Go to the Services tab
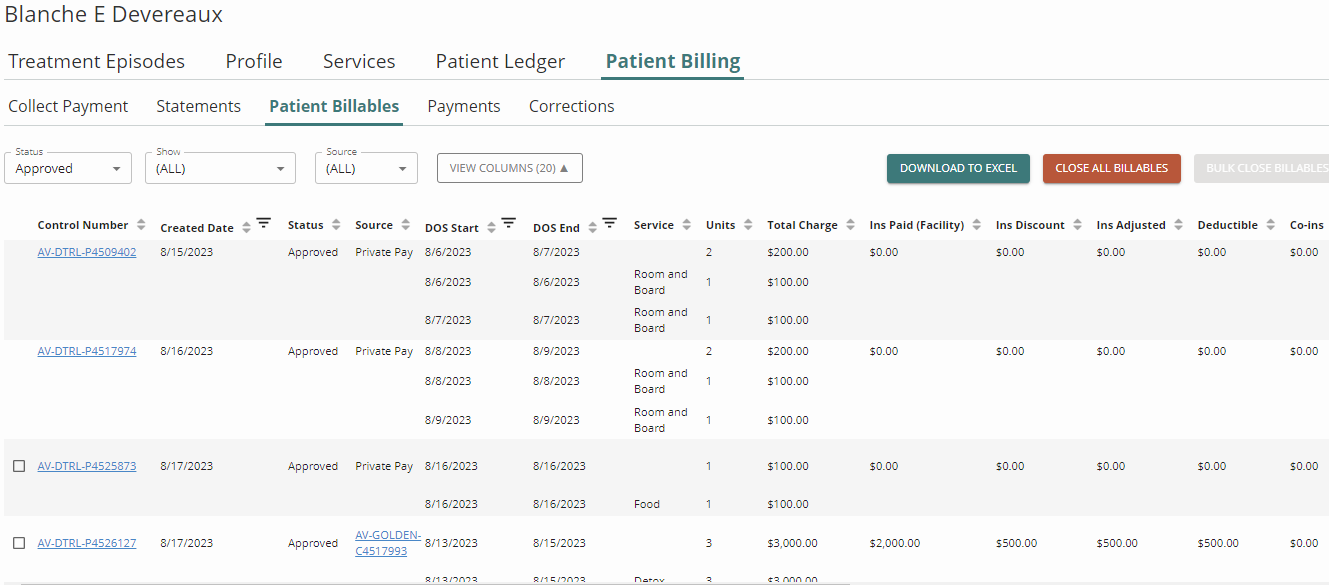Screen dimensions: 1329x585 pos(359,61)
